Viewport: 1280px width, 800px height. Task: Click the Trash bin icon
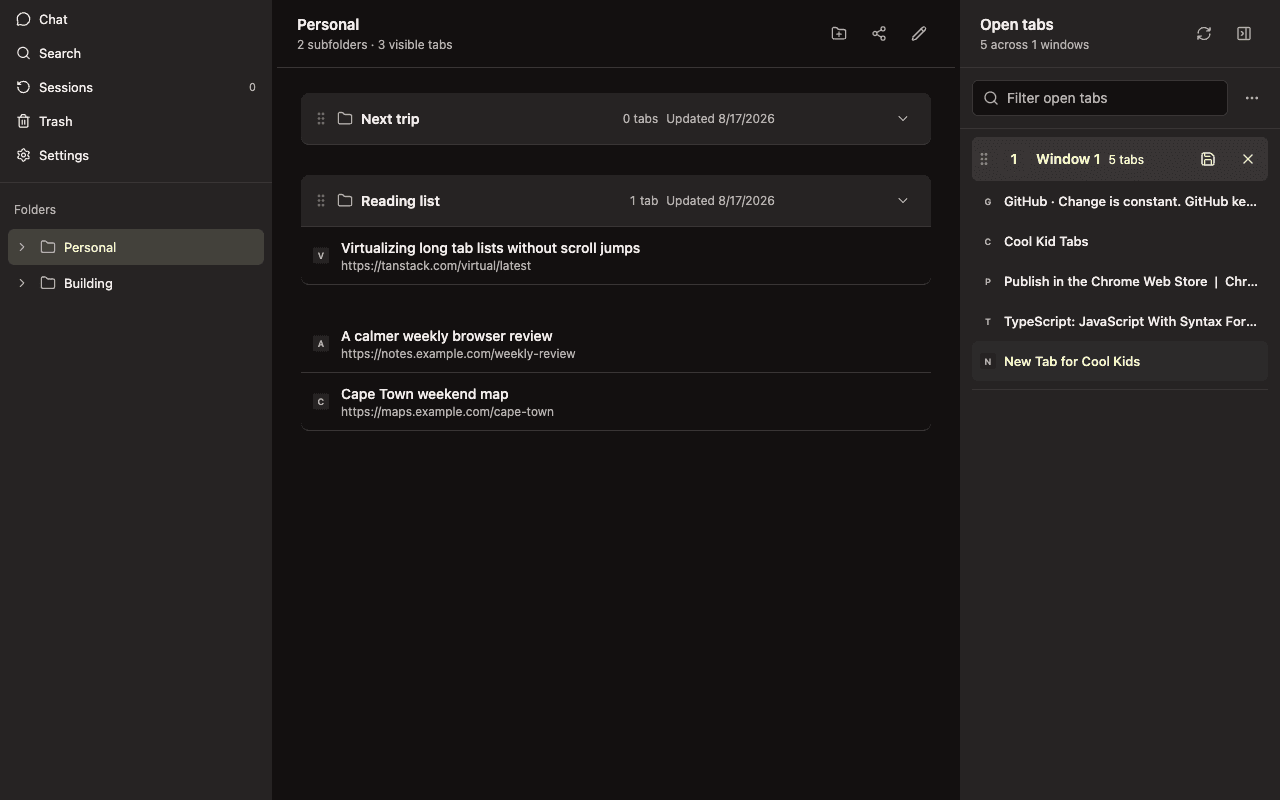pyautogui.click(x=24, y=121)
